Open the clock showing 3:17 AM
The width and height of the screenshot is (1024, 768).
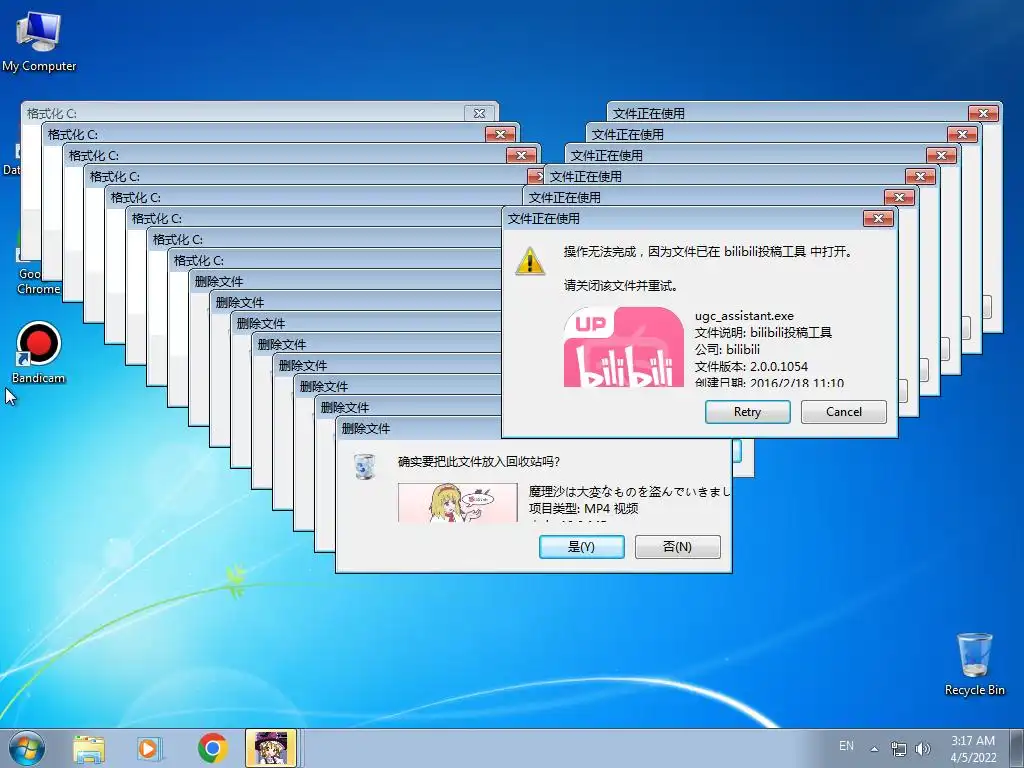[973, 749]
